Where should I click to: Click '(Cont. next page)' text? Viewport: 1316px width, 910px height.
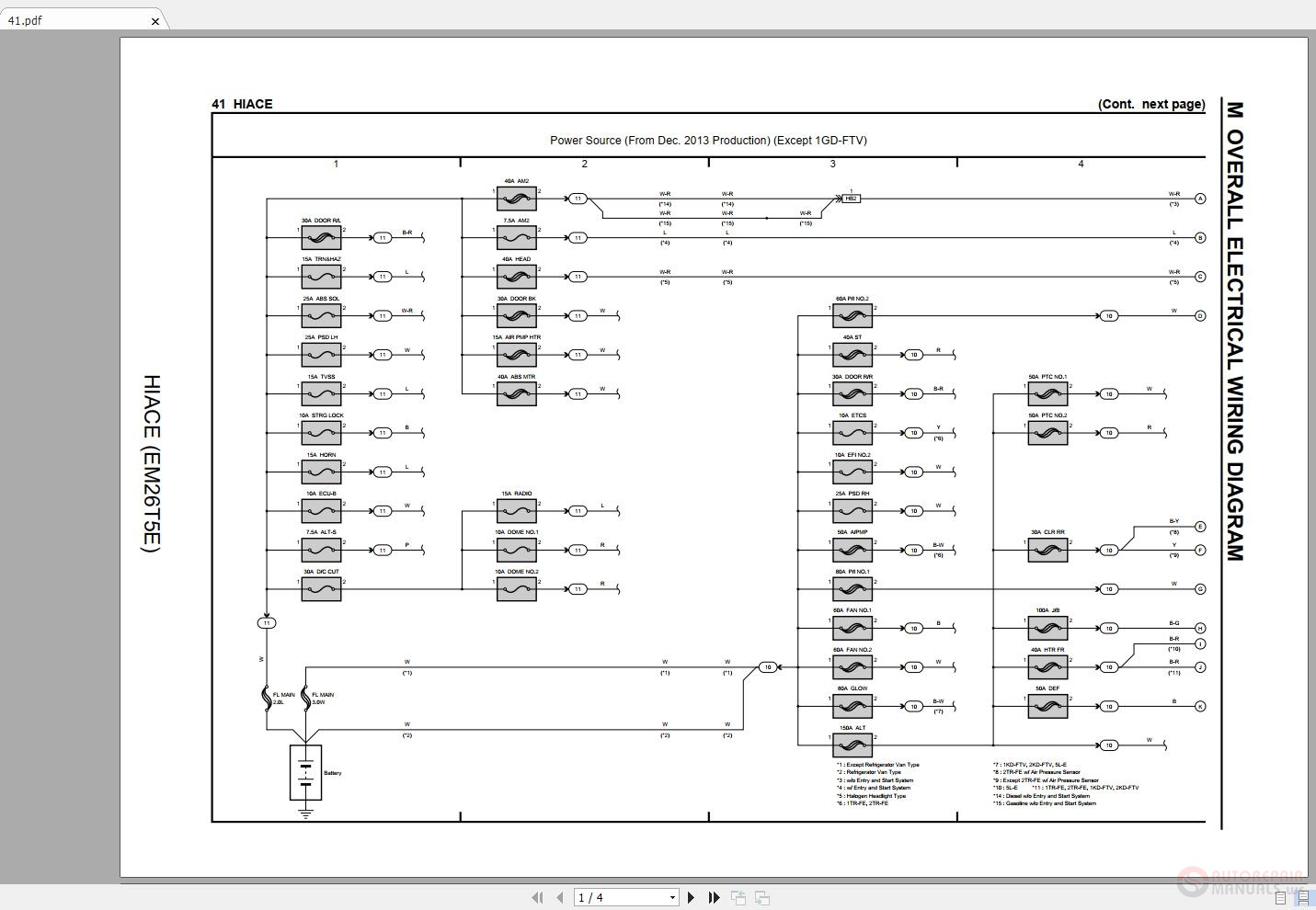pos(1151,104)
